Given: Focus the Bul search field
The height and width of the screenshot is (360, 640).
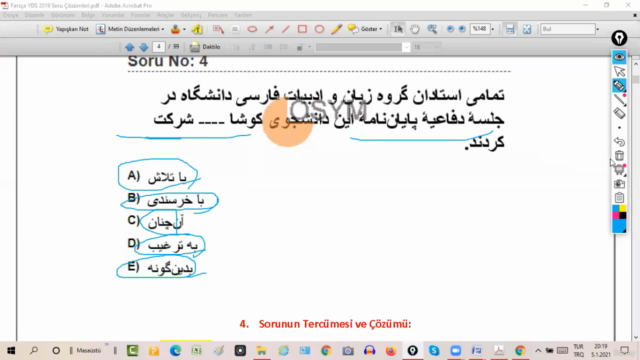Looking at the screenshot, I should (x=568, y=29).
